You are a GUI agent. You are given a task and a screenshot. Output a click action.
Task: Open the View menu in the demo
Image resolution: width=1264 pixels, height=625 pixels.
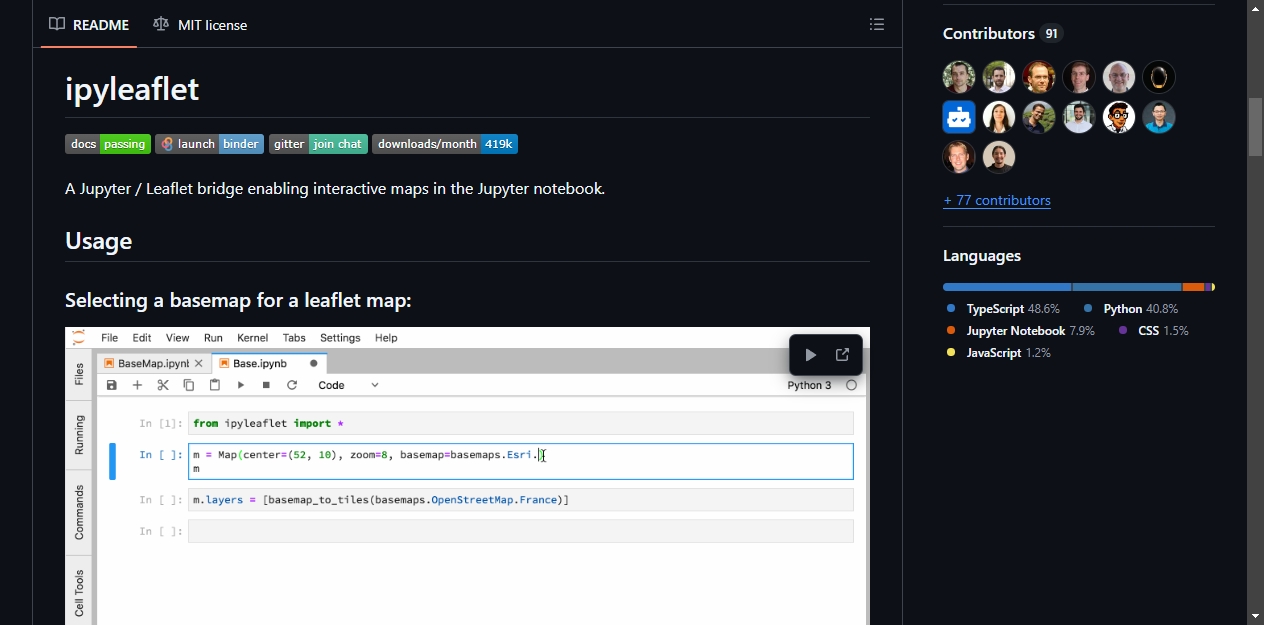pyautogui.click(x=177, y=338)
